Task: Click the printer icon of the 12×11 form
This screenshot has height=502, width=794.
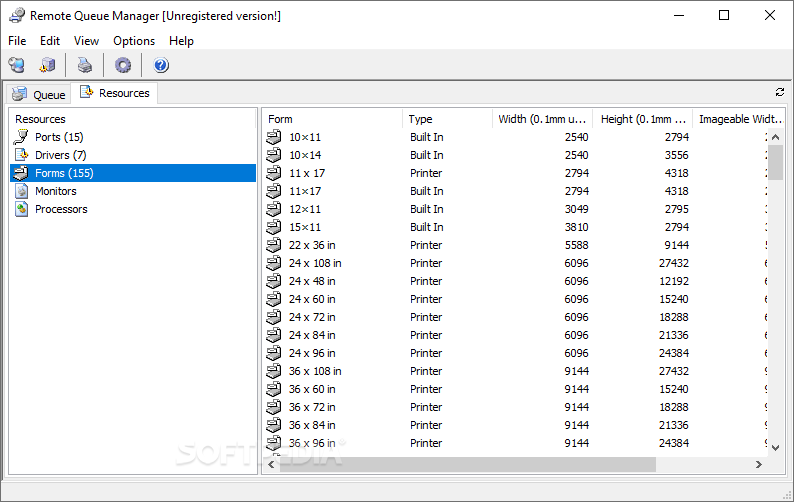Action: point(273,209)
